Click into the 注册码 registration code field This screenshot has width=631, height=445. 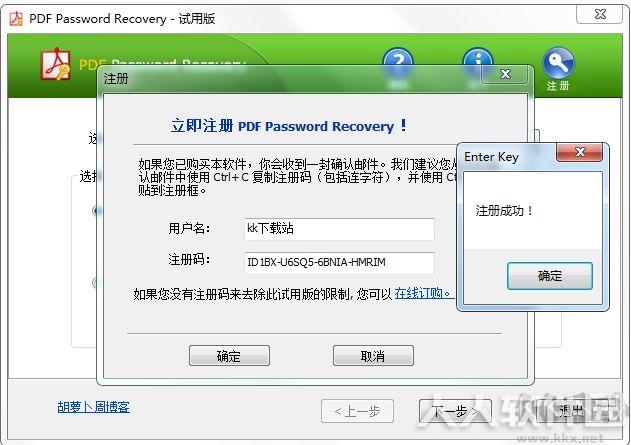coord(339,263)
